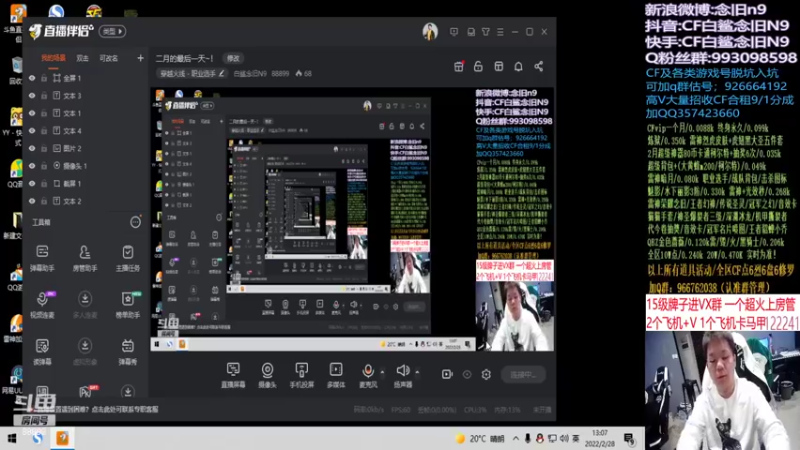
Task: Open the orange 直播伴侣 taskbar app
Action: pyautogui.click(x=62, y=438)
